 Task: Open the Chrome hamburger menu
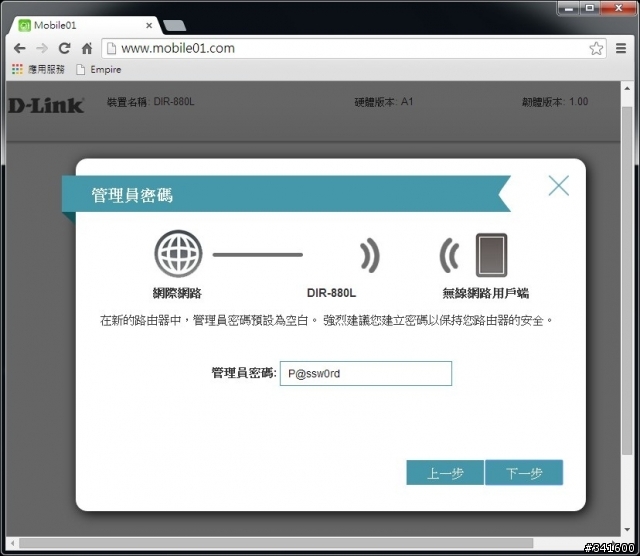(621, 49)
